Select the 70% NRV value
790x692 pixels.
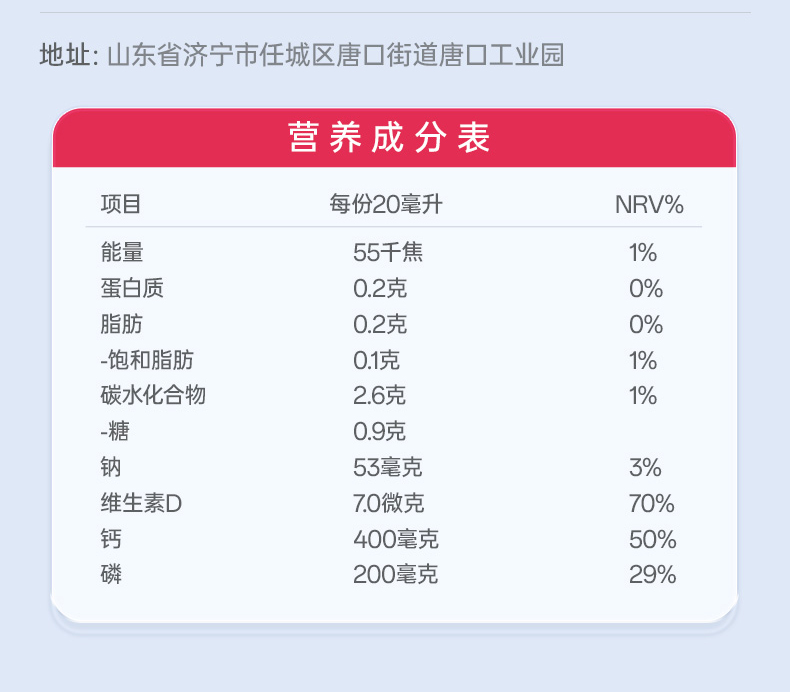click(651, 504)
